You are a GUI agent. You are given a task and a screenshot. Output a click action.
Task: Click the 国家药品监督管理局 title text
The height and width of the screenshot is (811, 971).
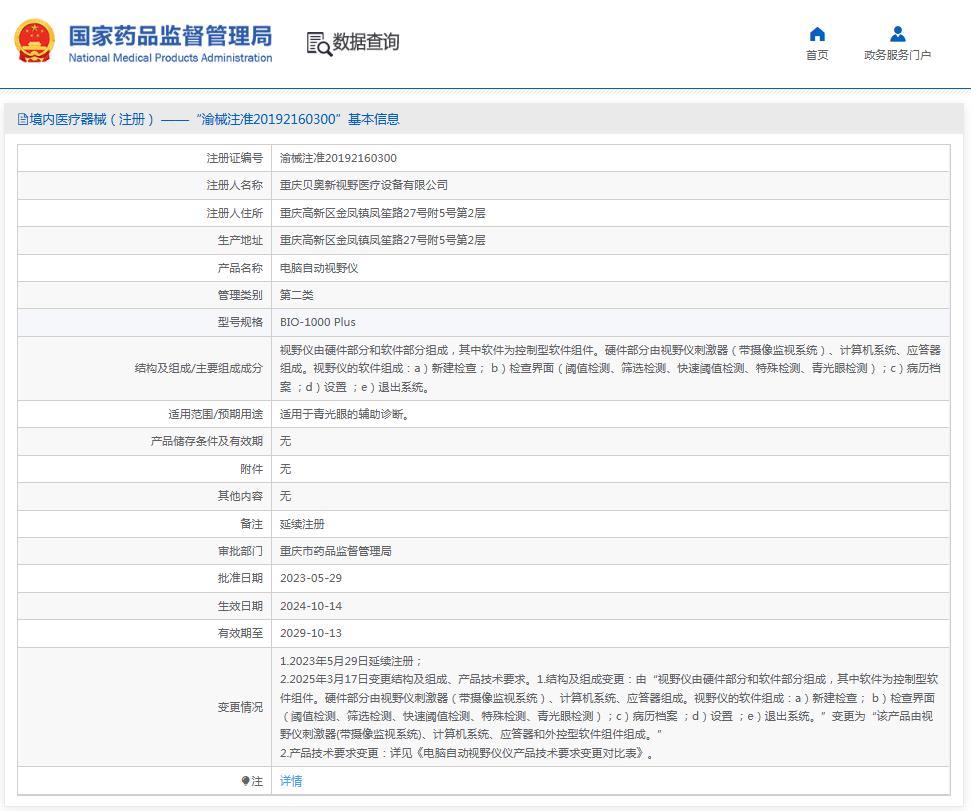point(170,35)
